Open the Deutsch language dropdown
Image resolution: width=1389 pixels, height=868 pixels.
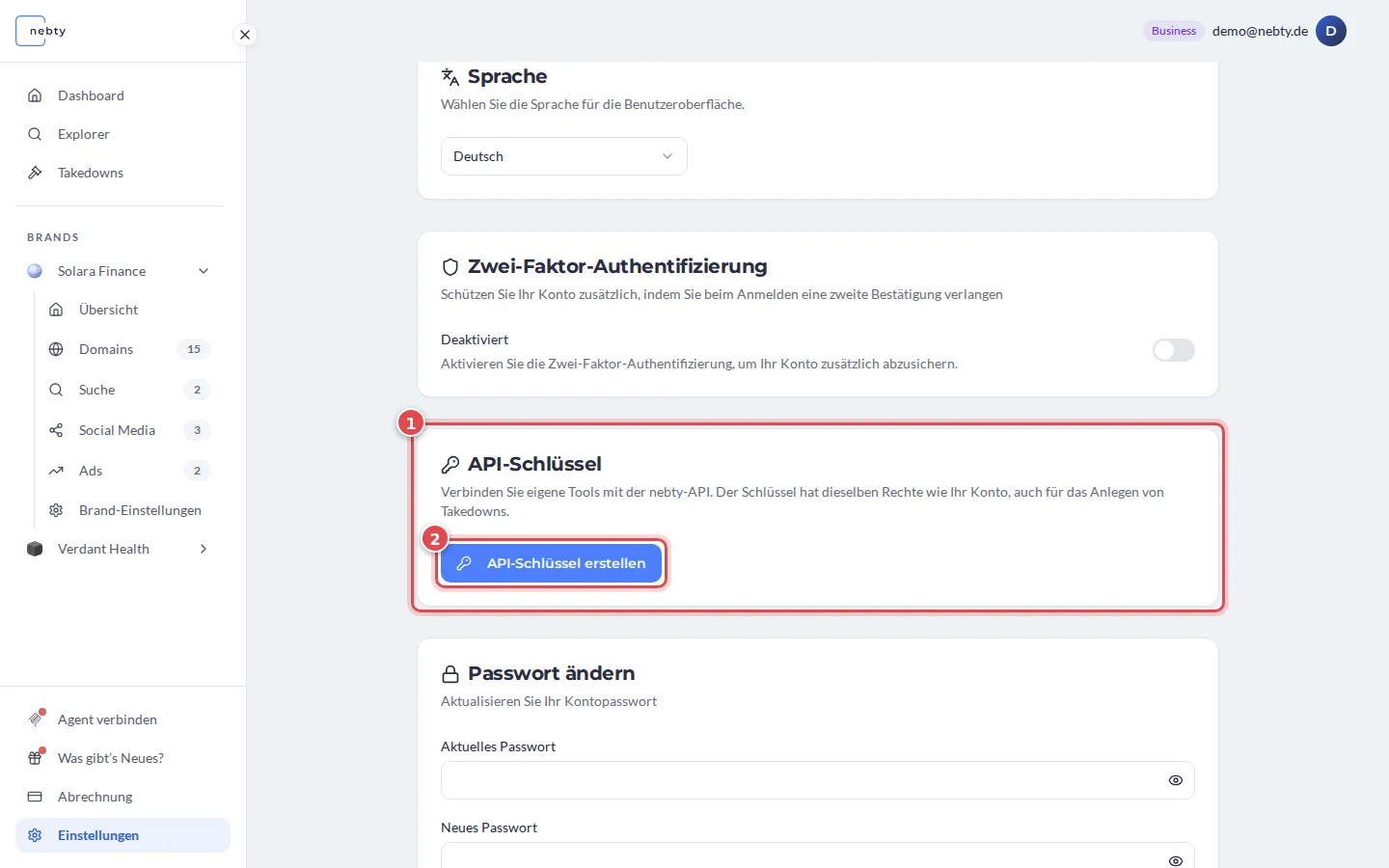pyautogui.click(x=563, y=156)
